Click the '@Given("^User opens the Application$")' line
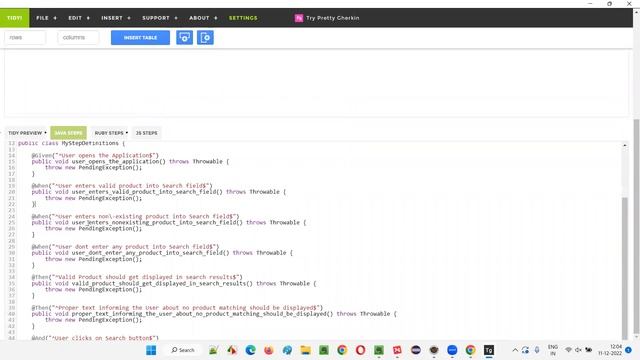This screenshot has width=640, height=360. [x=95, y=156]
